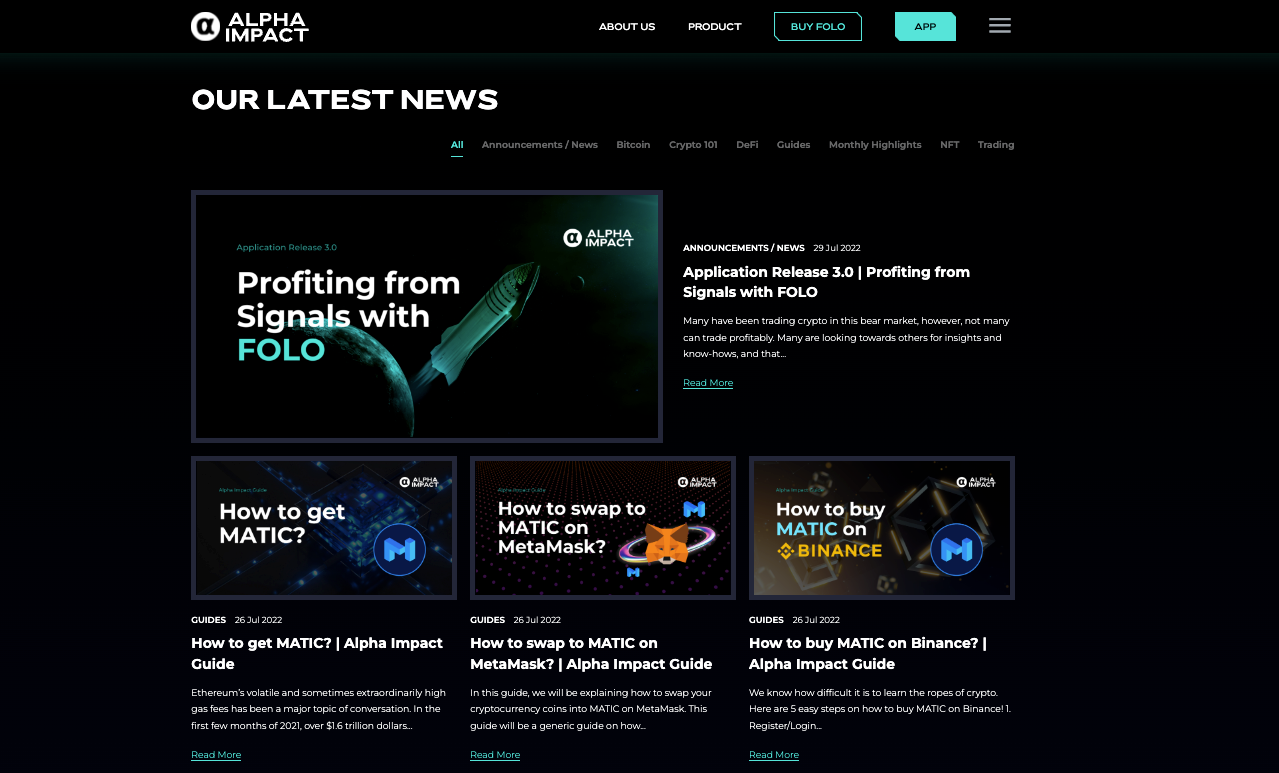Select the DeFi filter tab
The image size is (1279, 773).
(x=747, y=145)
